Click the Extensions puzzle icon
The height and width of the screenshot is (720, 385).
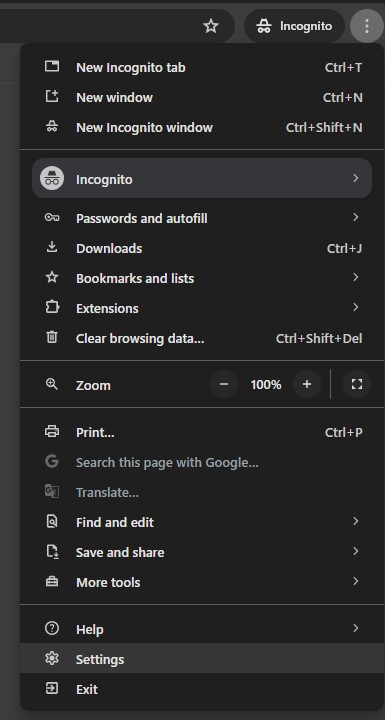click(52, 307)
